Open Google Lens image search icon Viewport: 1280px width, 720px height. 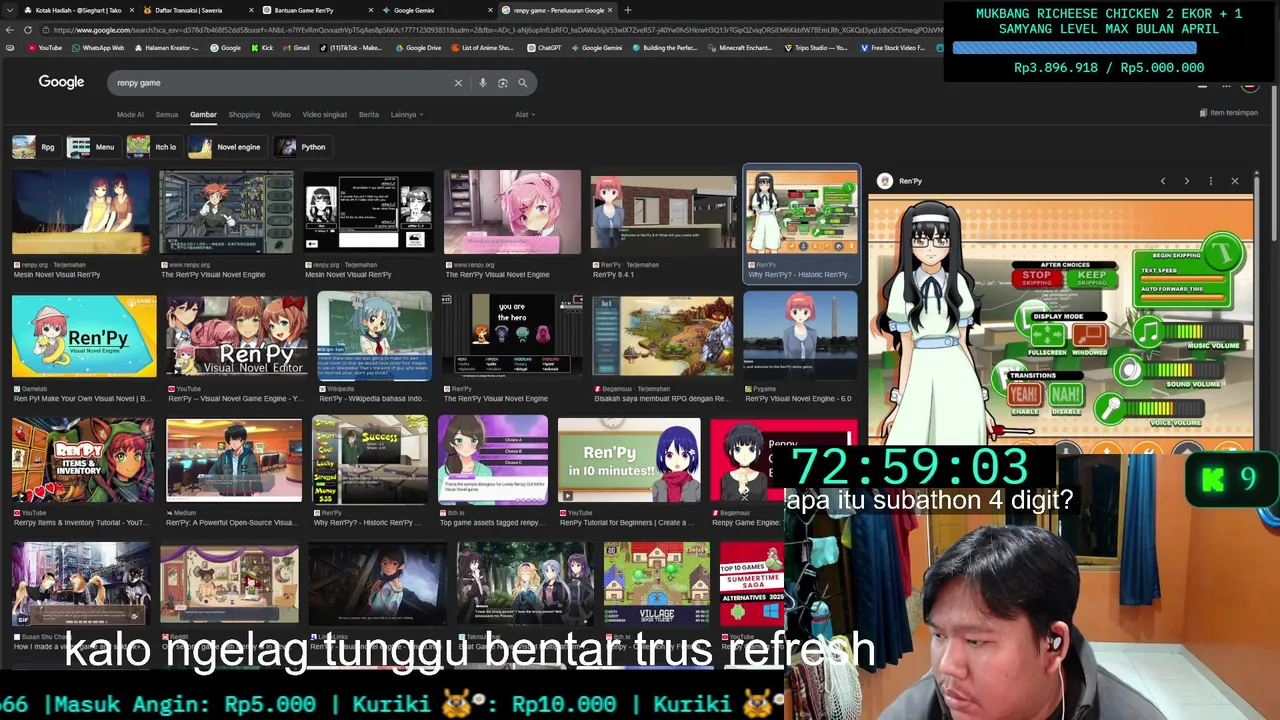point(502,83)
